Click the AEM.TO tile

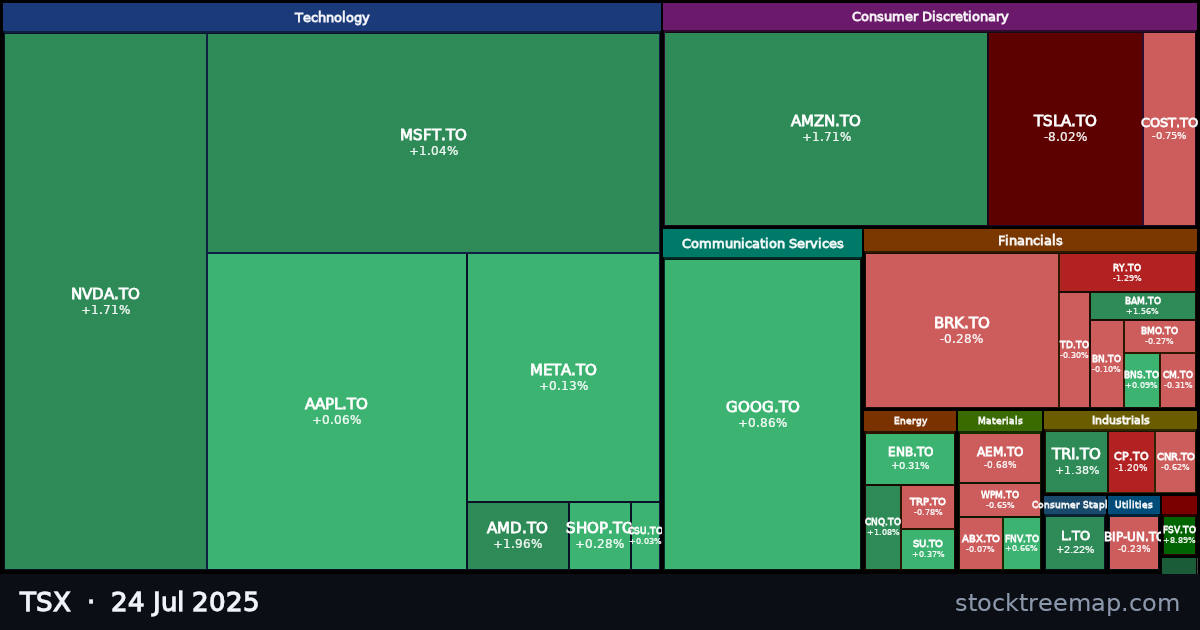pyautogui.click(x=999, y=458)
